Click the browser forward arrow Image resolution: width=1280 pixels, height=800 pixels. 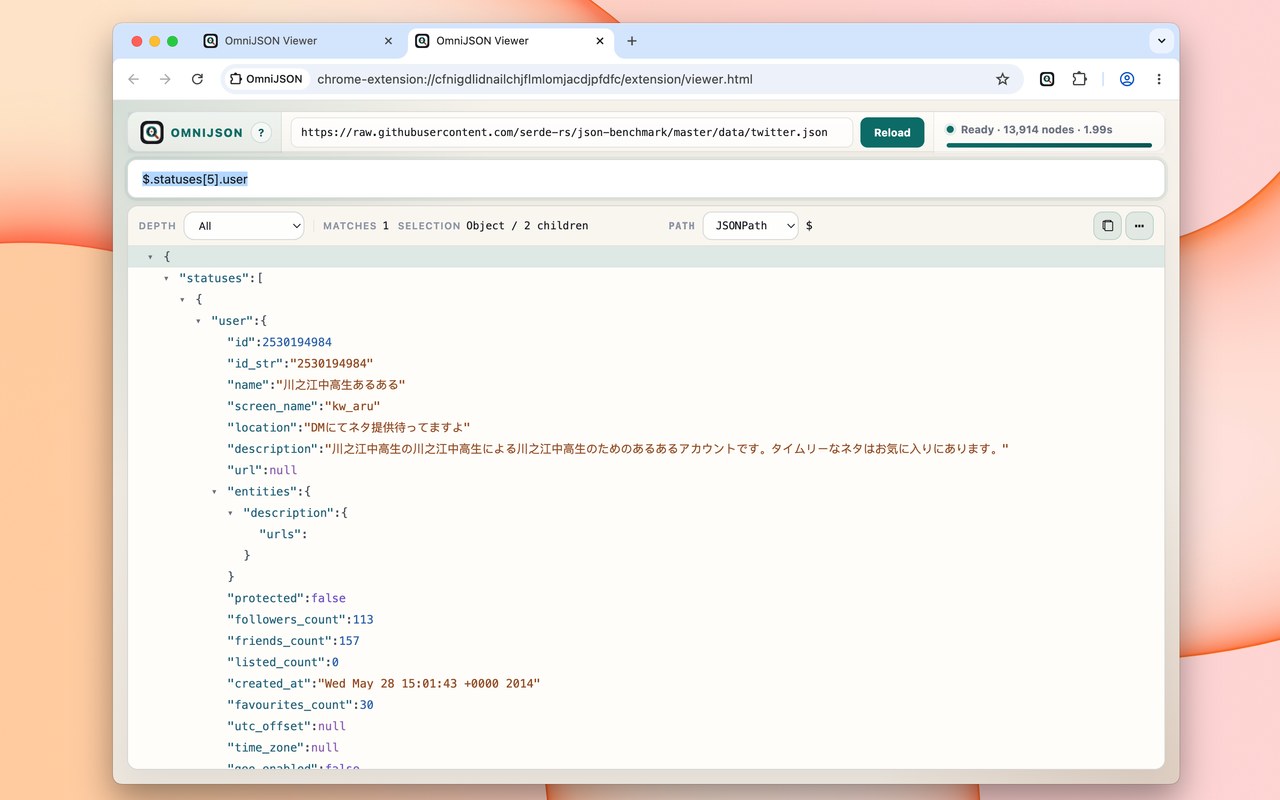pyautogui.click(x=166, y=79)
